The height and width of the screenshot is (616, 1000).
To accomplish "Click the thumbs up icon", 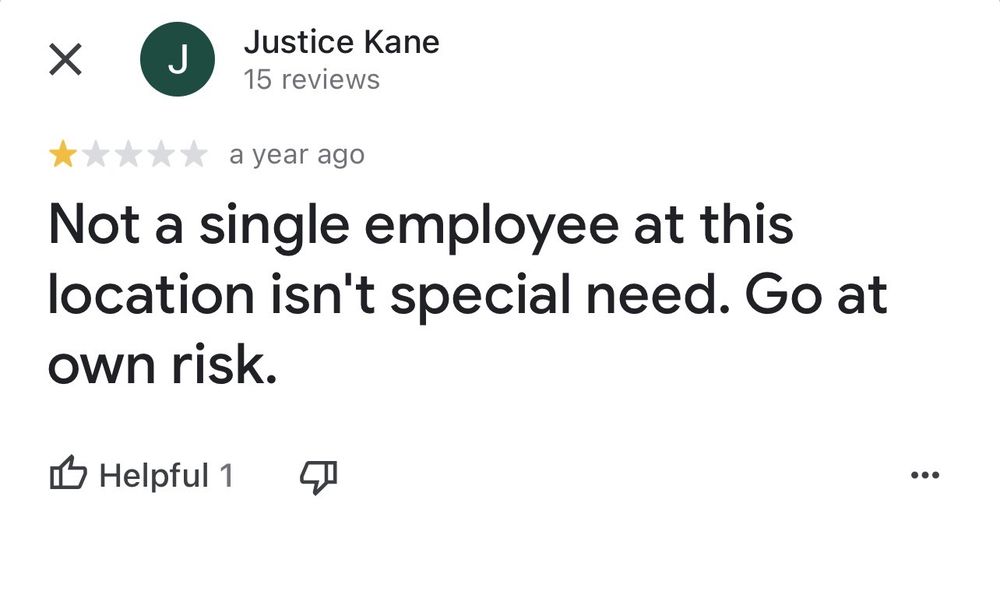I will (68, 474).
